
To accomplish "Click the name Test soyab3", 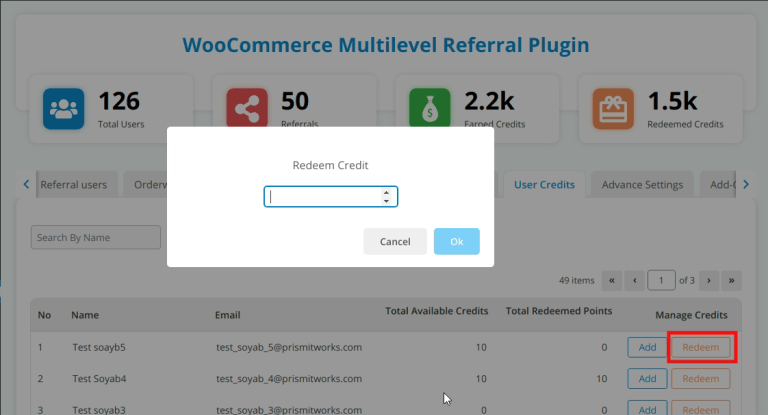I will tap(99, 410).
